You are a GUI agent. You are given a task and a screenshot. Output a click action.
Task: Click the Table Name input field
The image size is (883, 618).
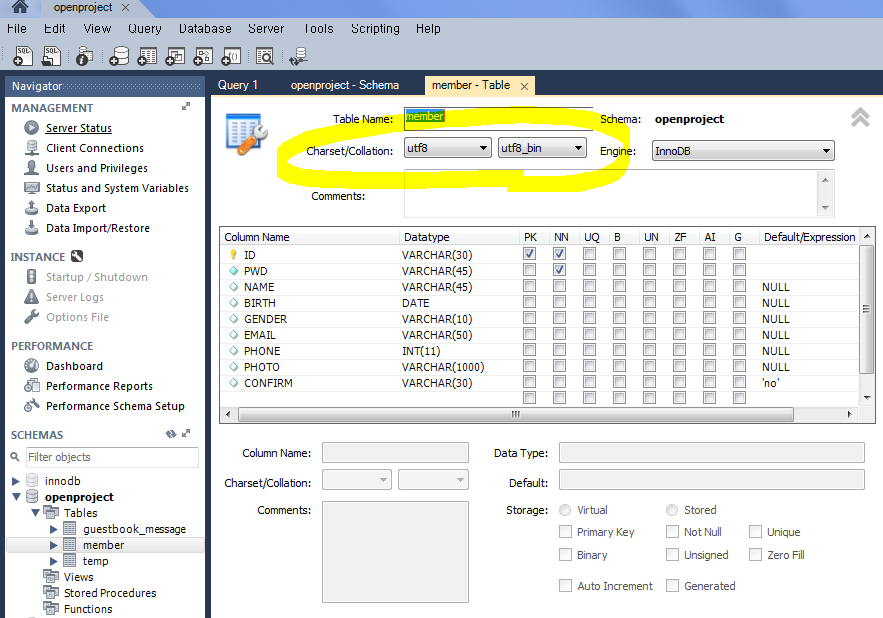click(498, 117)
